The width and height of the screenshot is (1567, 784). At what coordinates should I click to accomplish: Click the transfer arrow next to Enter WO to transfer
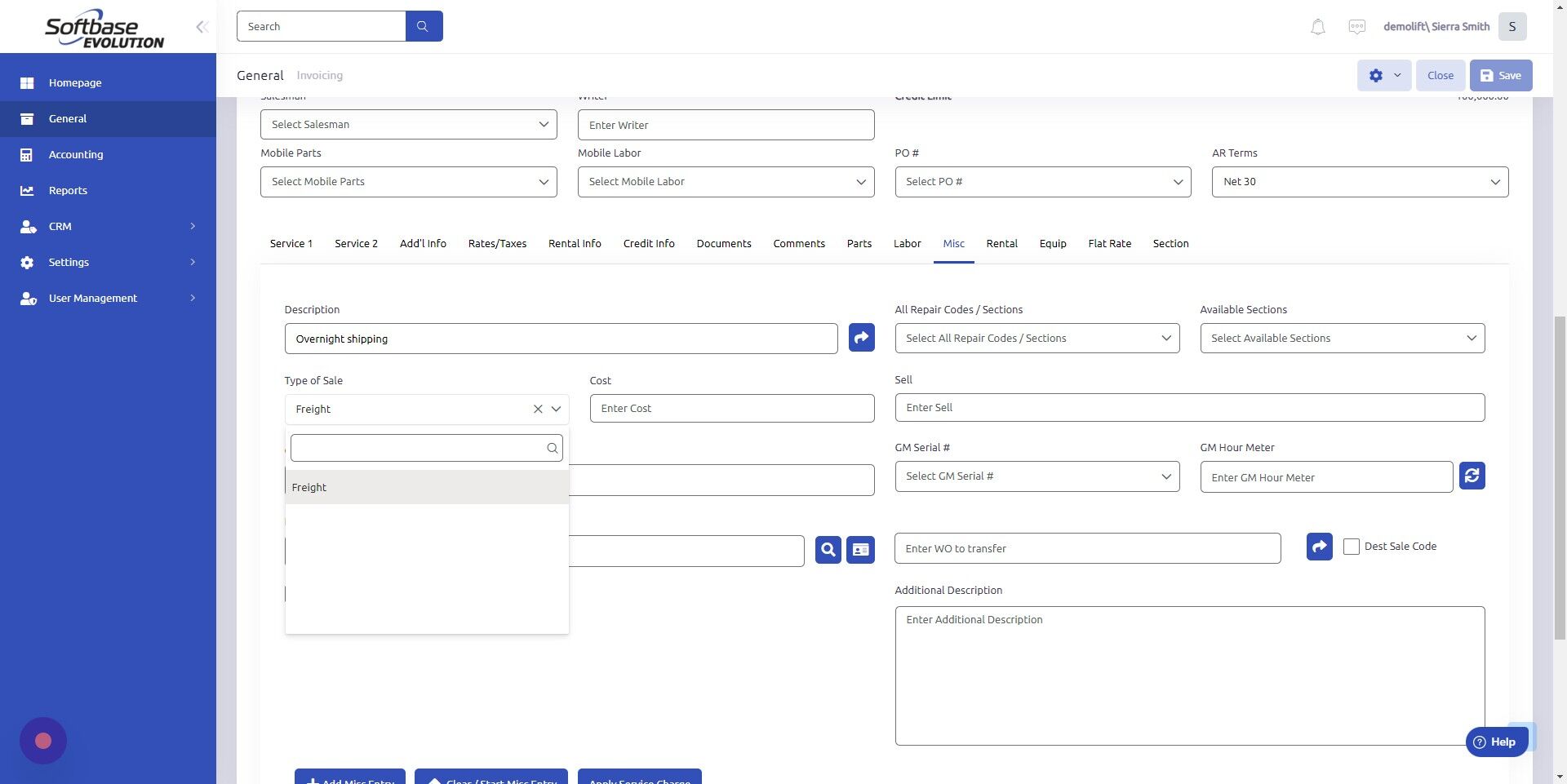(x=1318, y=547)
